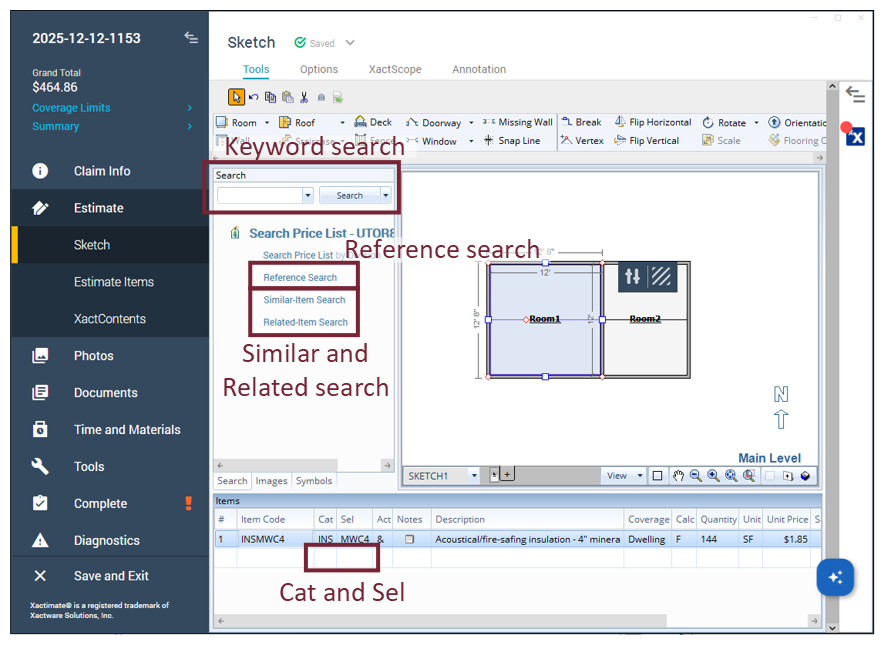Switch to the Options tab
The height and width of the screenshot is (645, 884).
click(x=319, y=69)
